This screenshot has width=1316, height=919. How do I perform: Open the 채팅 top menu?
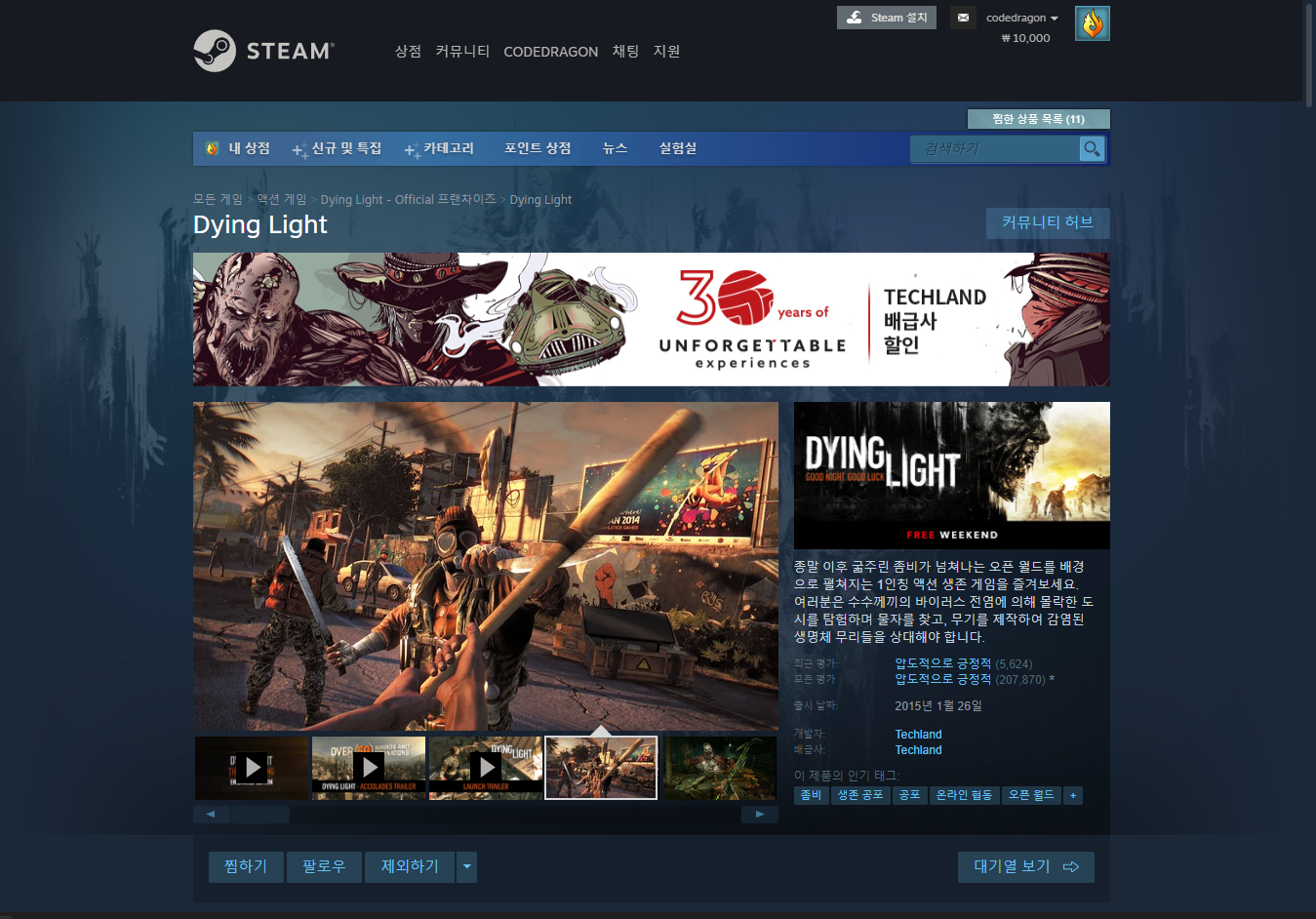tap(625, 51)
